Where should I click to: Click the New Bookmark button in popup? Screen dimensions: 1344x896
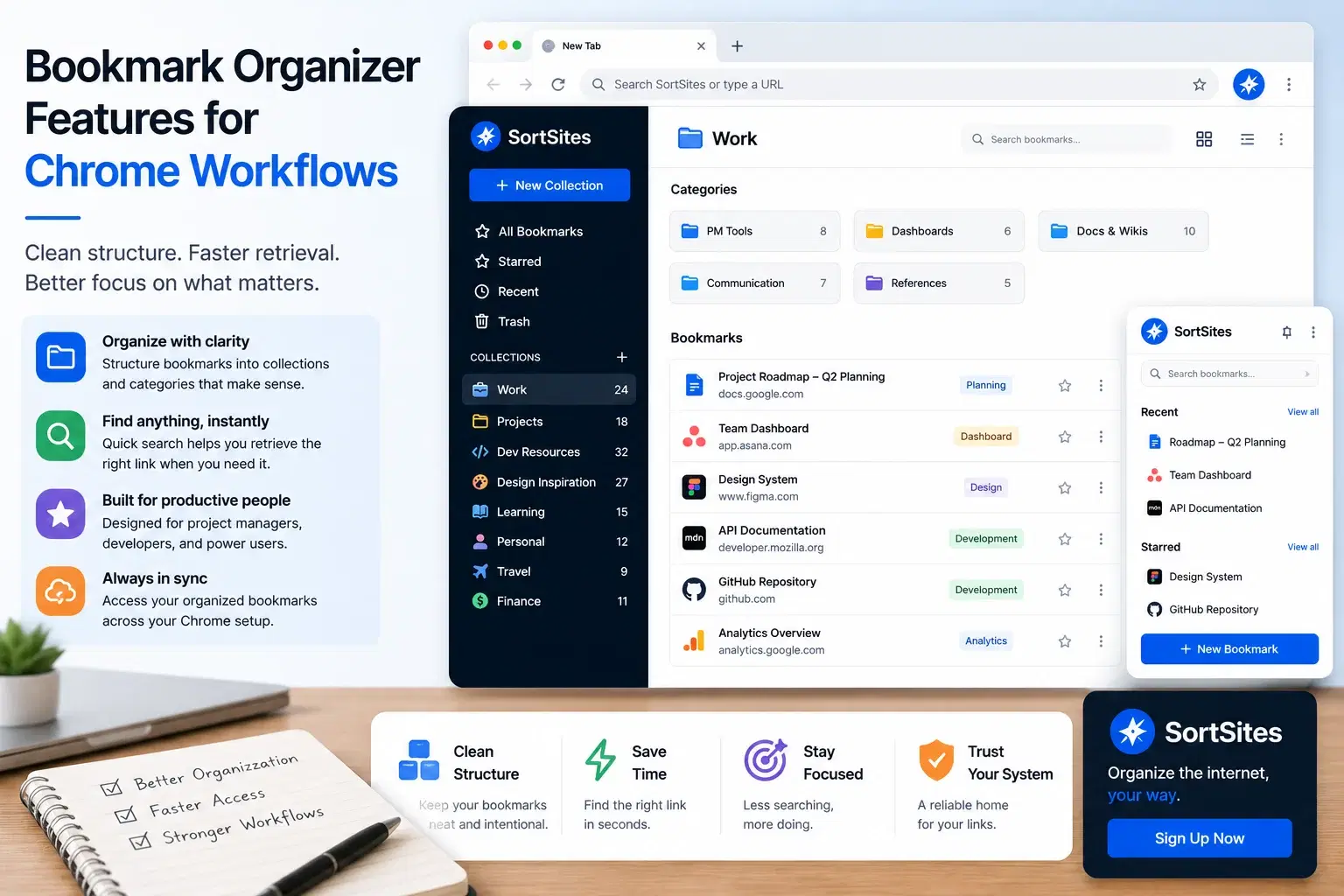1229,649
